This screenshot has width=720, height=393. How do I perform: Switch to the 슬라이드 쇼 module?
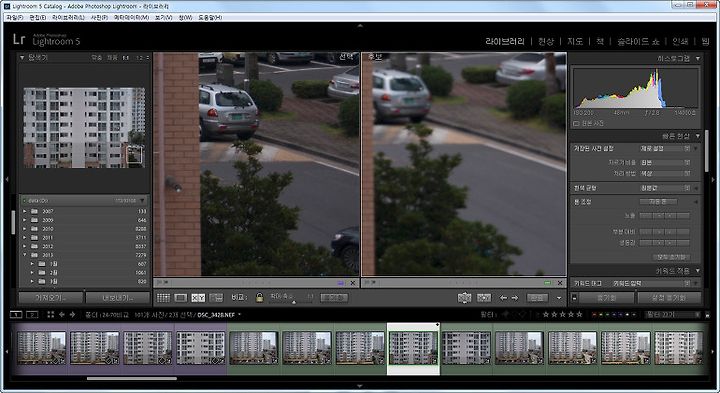coord(638,41)
